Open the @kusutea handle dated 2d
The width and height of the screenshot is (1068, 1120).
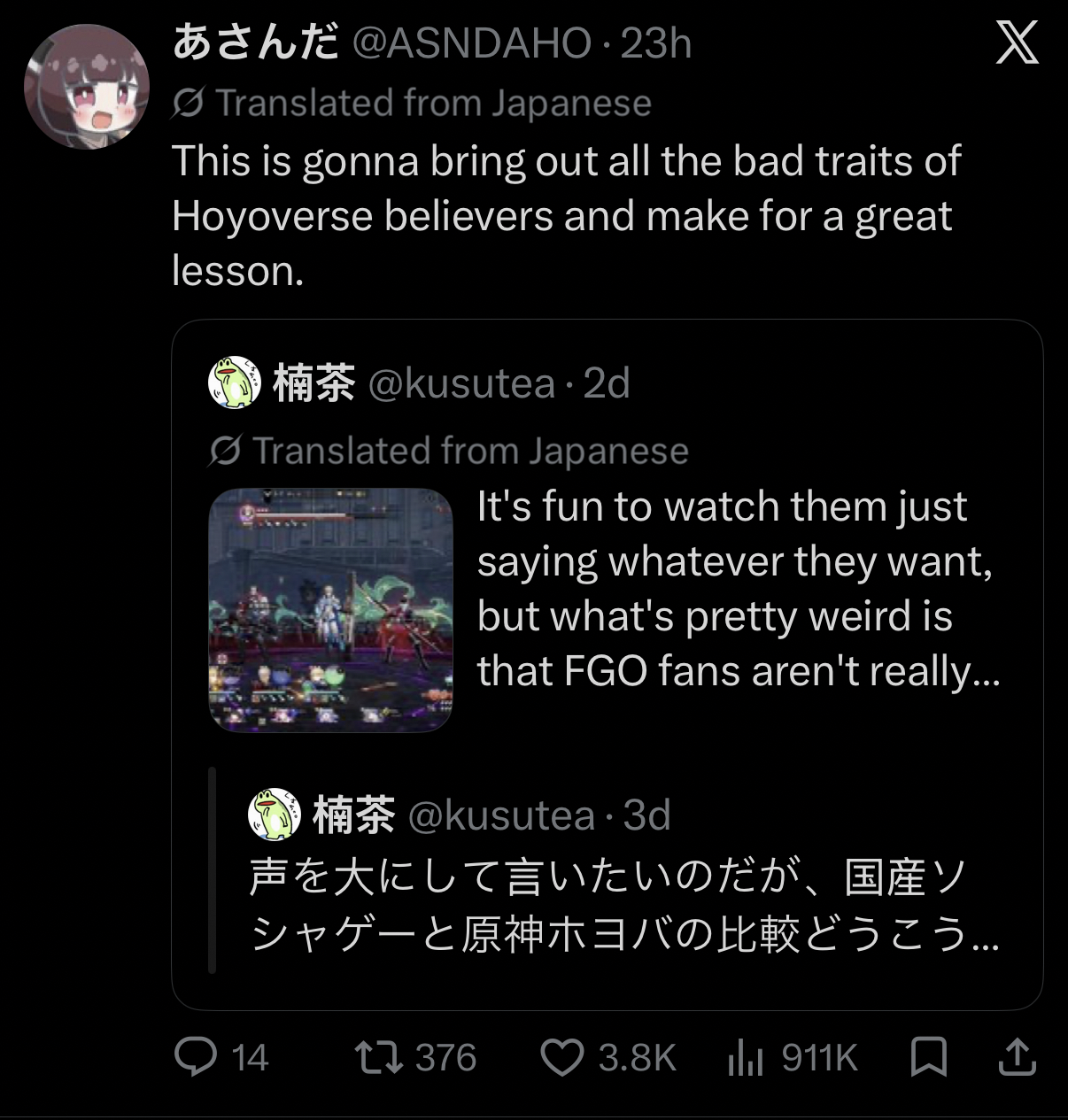tap(461, 383)
